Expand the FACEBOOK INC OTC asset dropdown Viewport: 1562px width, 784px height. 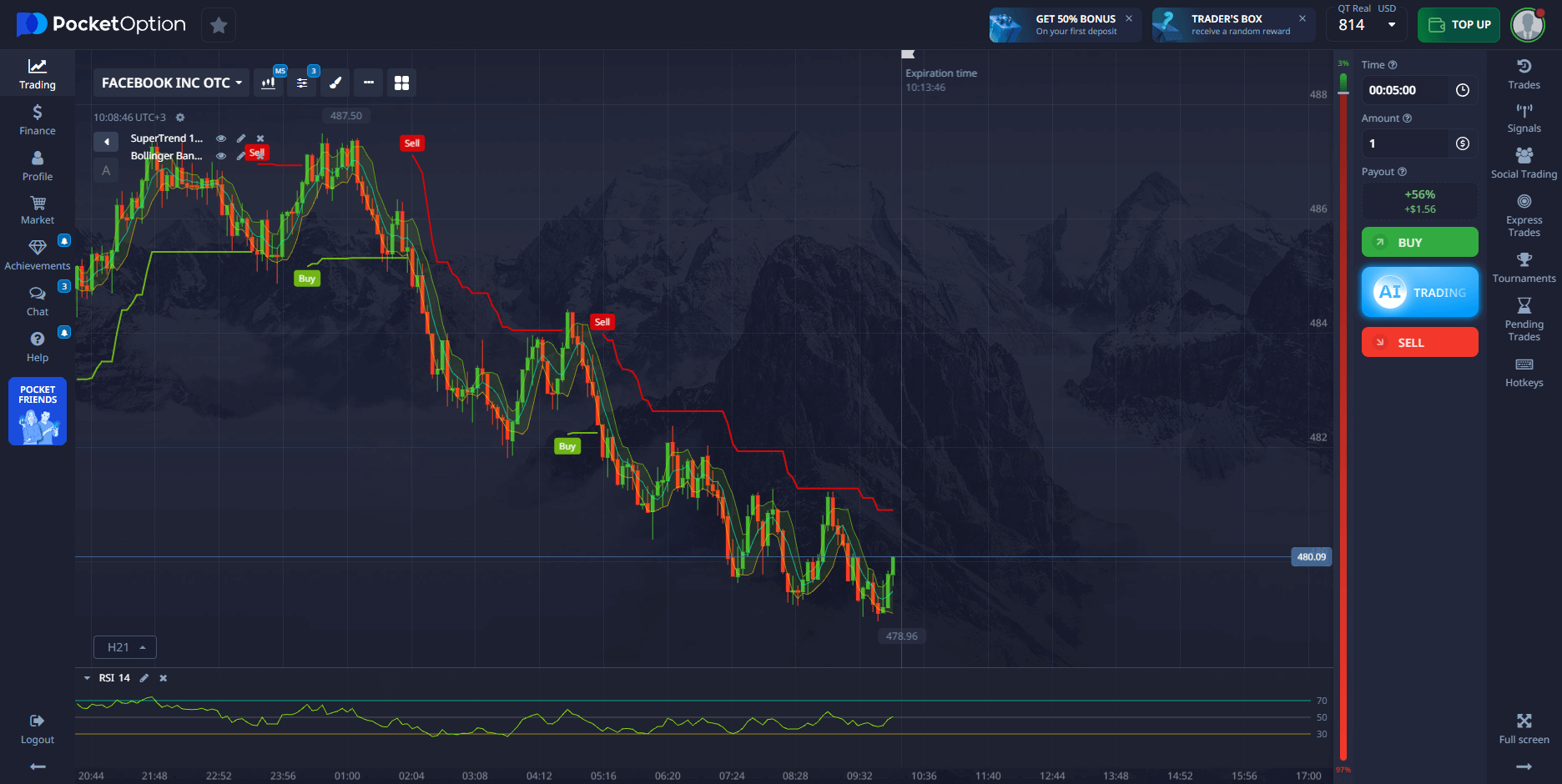(171, 83)
